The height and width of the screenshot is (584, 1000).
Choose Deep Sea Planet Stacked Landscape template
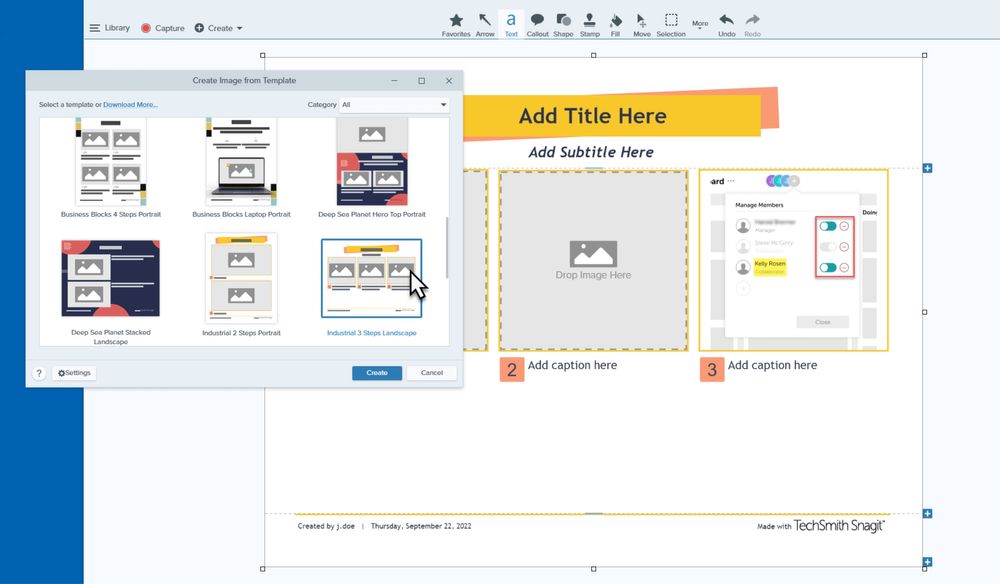tap(111, 292)
